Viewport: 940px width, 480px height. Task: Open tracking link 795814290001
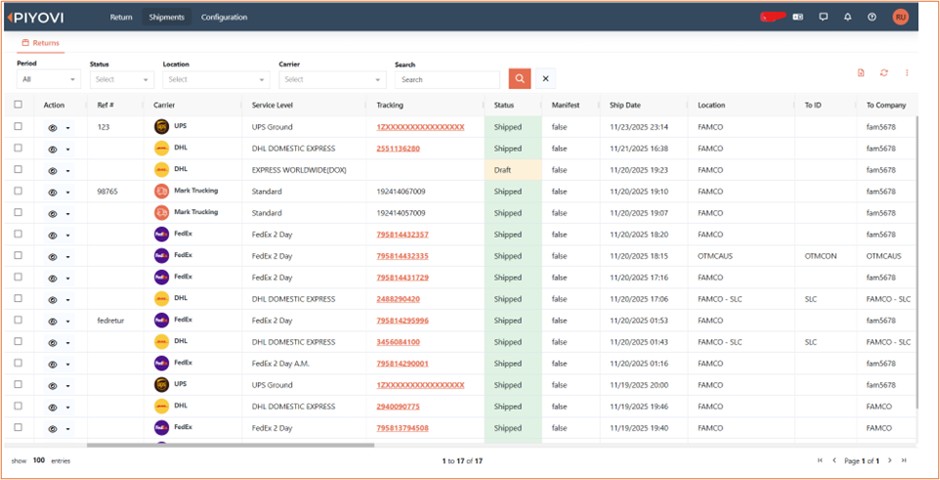(402, 364)
